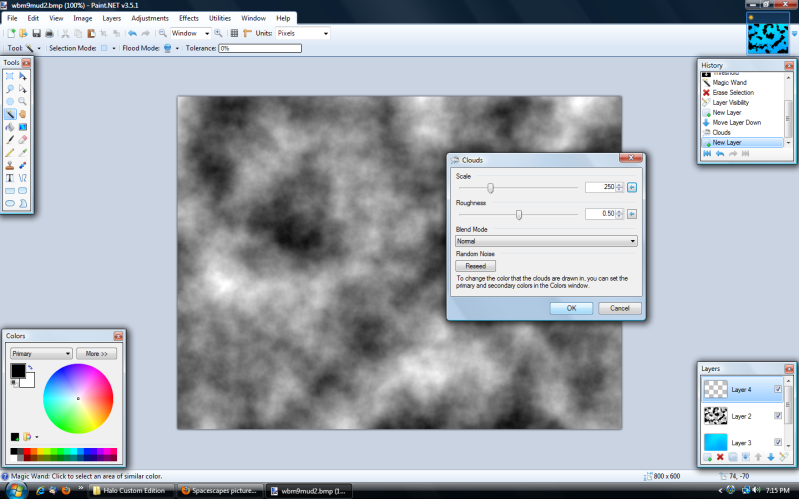The width and height of the screenshot is (799, 499).
Task: Select the Ellipse shape tool
Action: click(x=10, y=203)
